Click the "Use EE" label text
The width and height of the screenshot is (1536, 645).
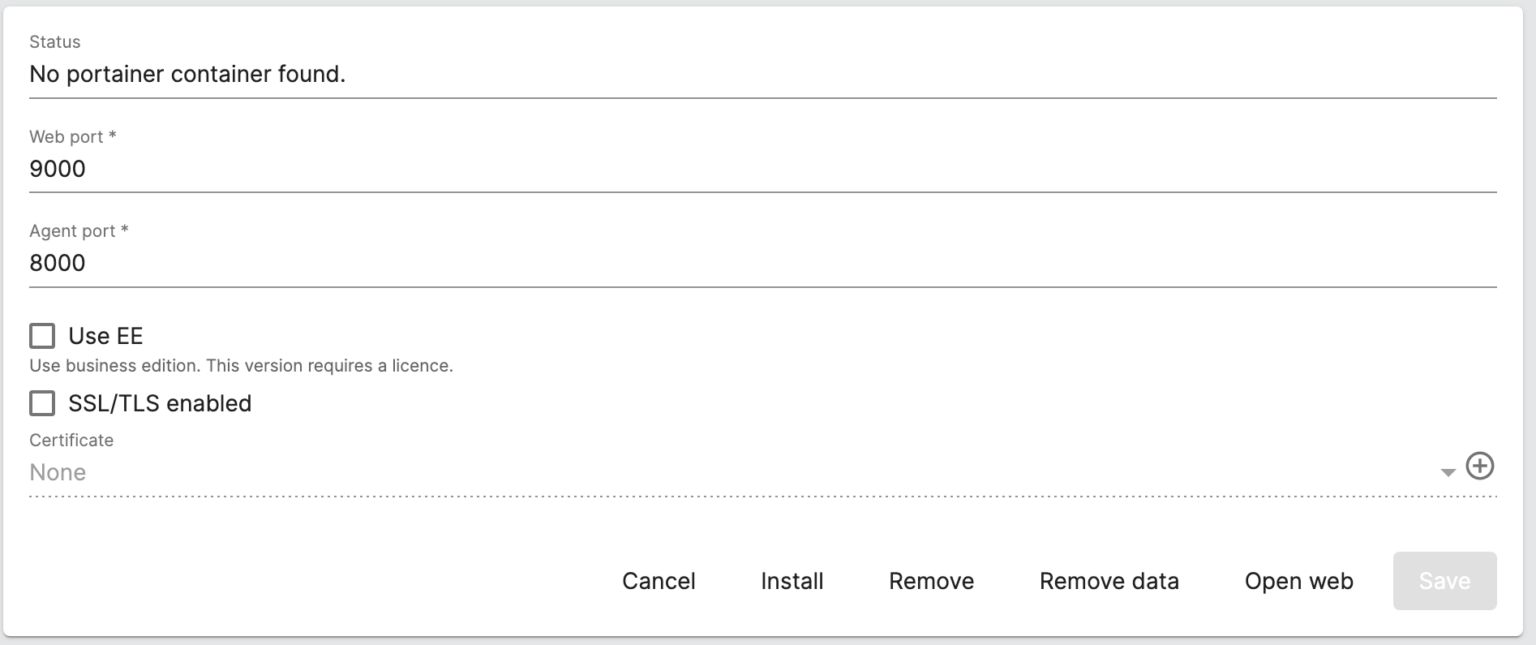[106, 336]
